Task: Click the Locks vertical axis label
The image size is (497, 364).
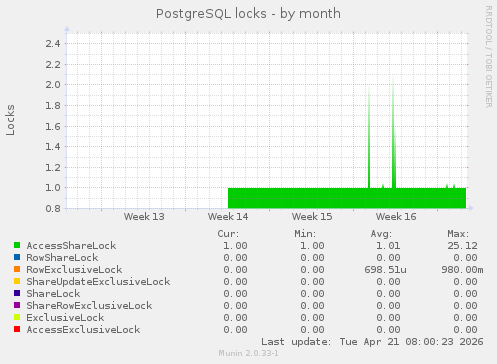Action: [10, 120]
